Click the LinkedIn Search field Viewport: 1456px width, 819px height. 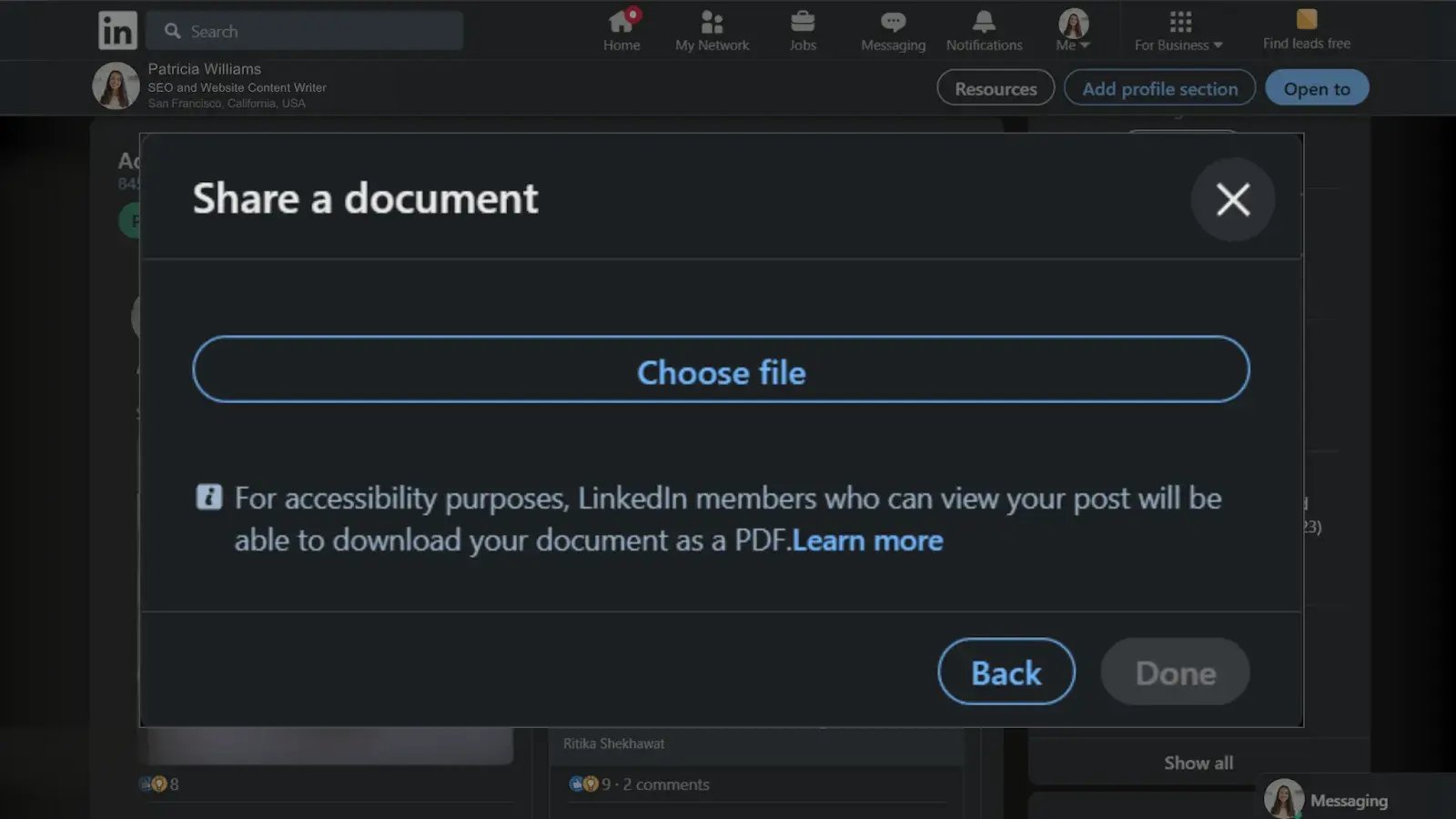pyautogui.click(x=305, y=31)
